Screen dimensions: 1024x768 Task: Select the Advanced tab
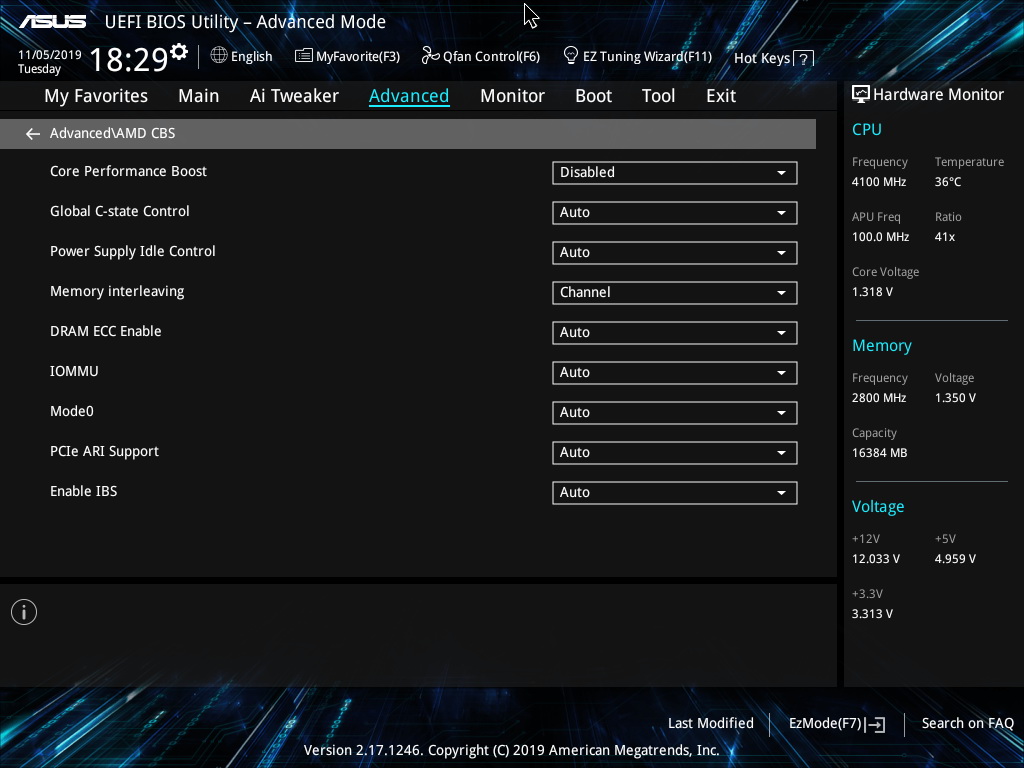point(409,96)
